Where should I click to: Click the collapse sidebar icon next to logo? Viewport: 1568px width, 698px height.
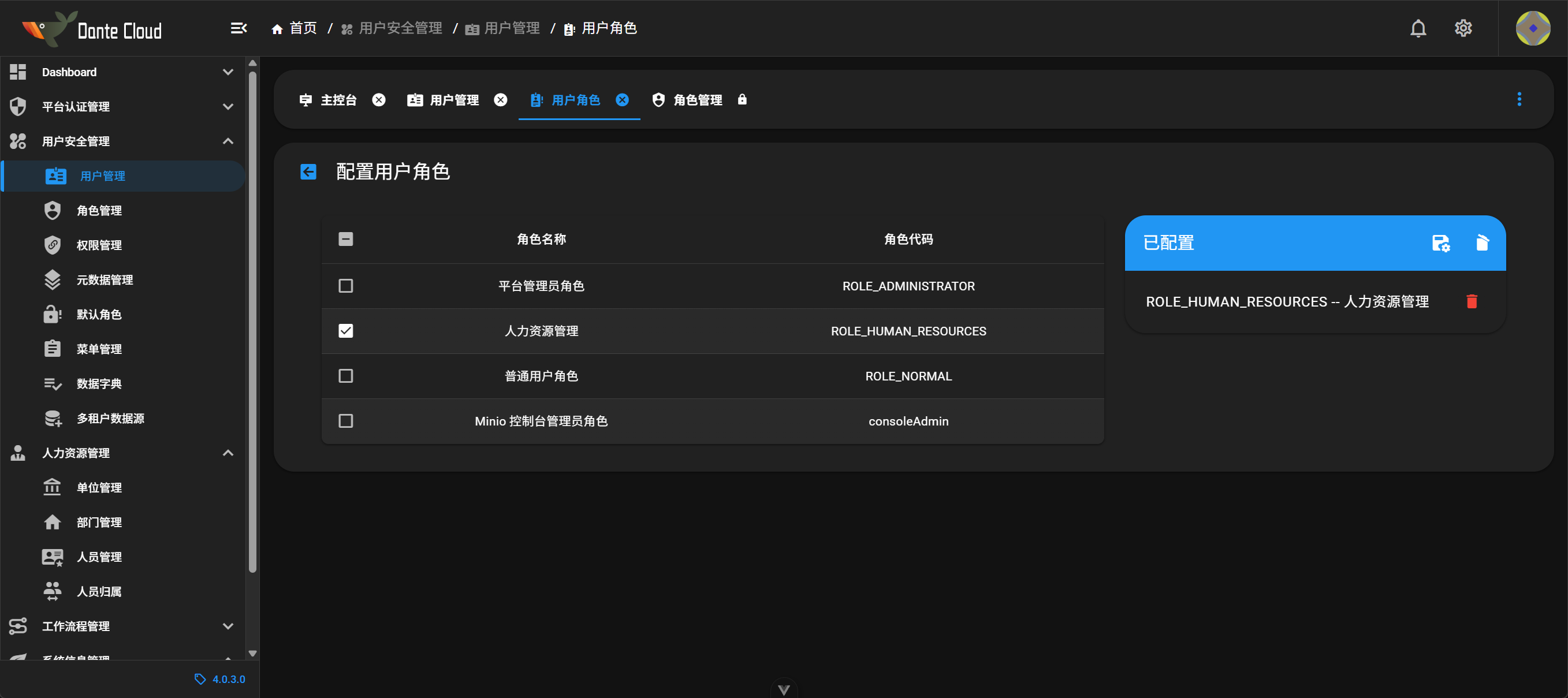click(239, 28)
